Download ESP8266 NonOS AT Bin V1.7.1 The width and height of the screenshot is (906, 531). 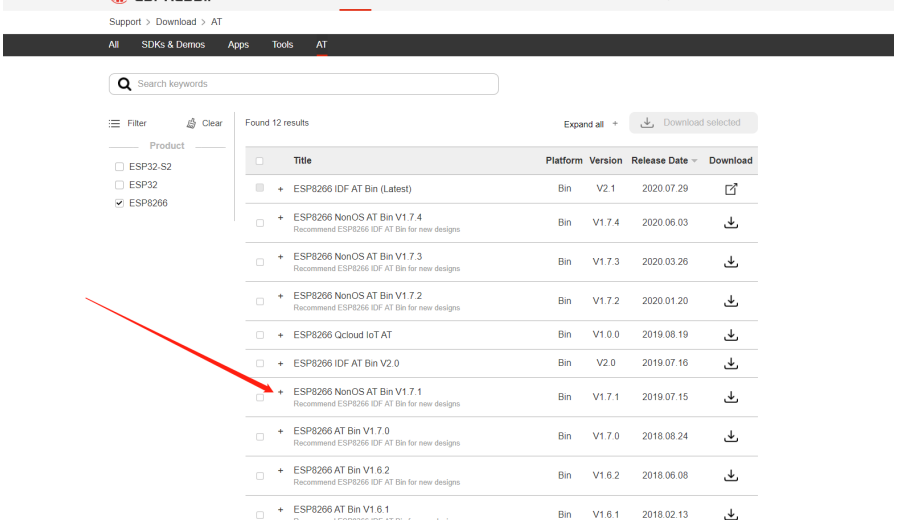(x=731, y=397)
